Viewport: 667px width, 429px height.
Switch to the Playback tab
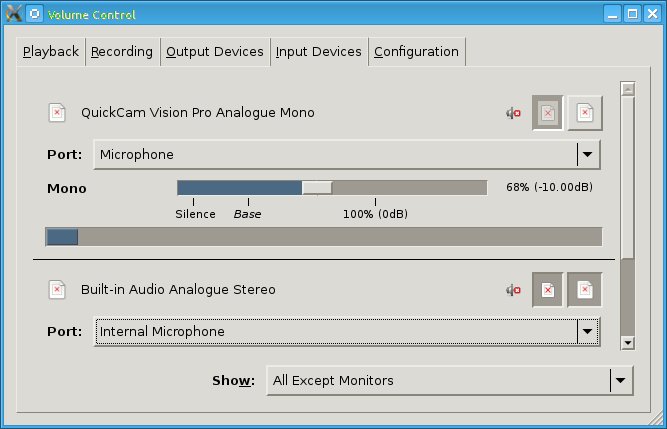point(51,52)
